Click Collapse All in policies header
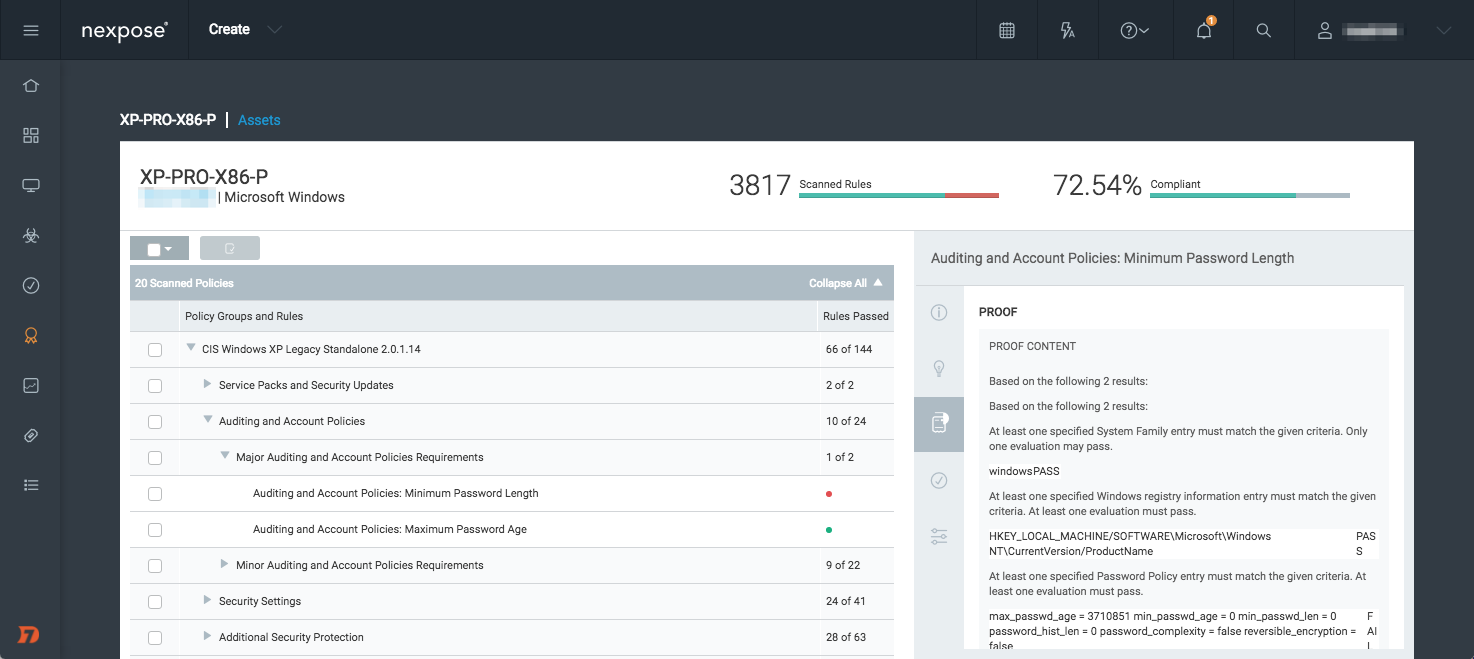Screen dimensions: 1474x659 click(845, 283)
